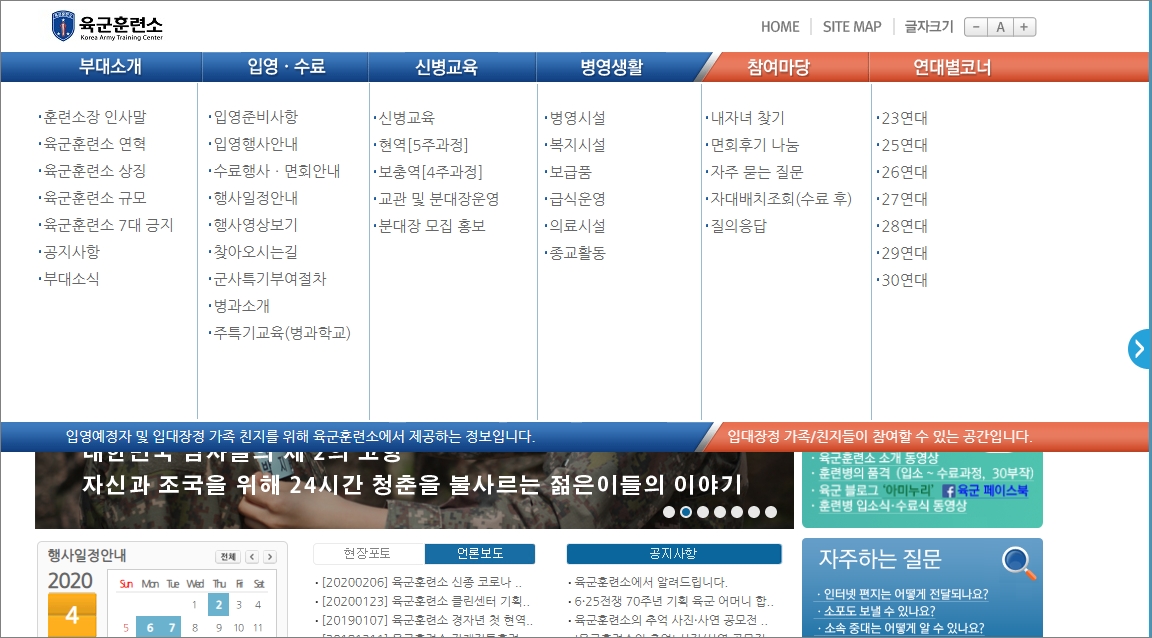The image size is (1152, 638).
Task: Select calendar date 6
Action: click(x=149, y=628)
